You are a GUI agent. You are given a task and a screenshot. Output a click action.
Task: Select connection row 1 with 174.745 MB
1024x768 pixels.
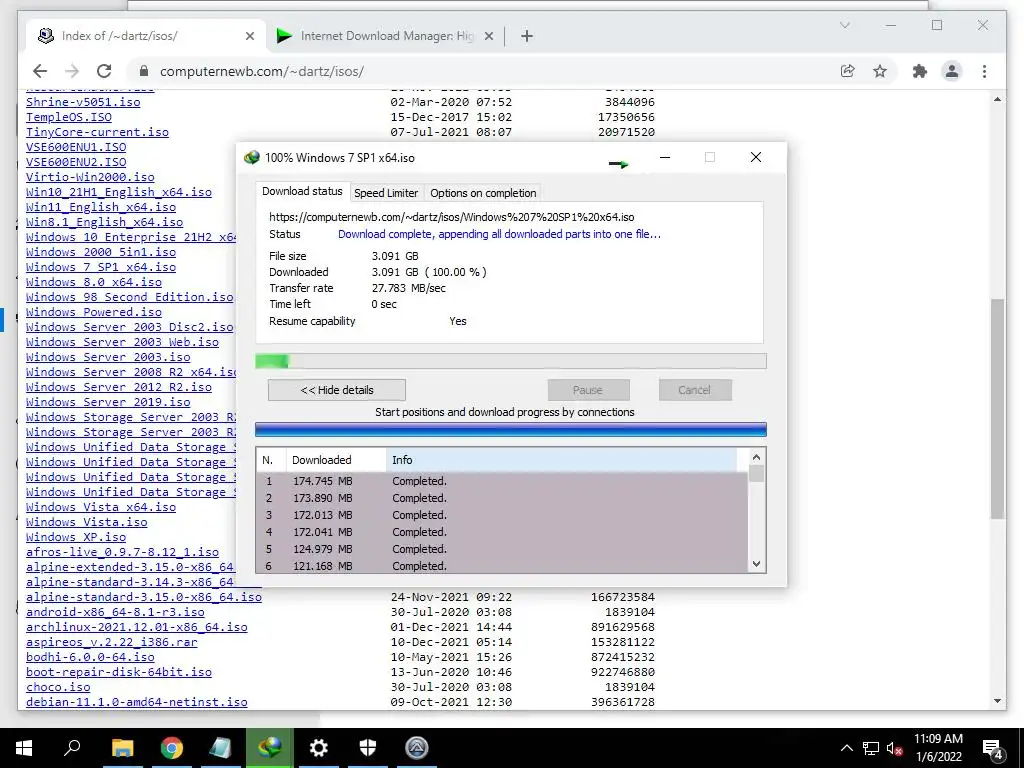[x=502, y=481]
